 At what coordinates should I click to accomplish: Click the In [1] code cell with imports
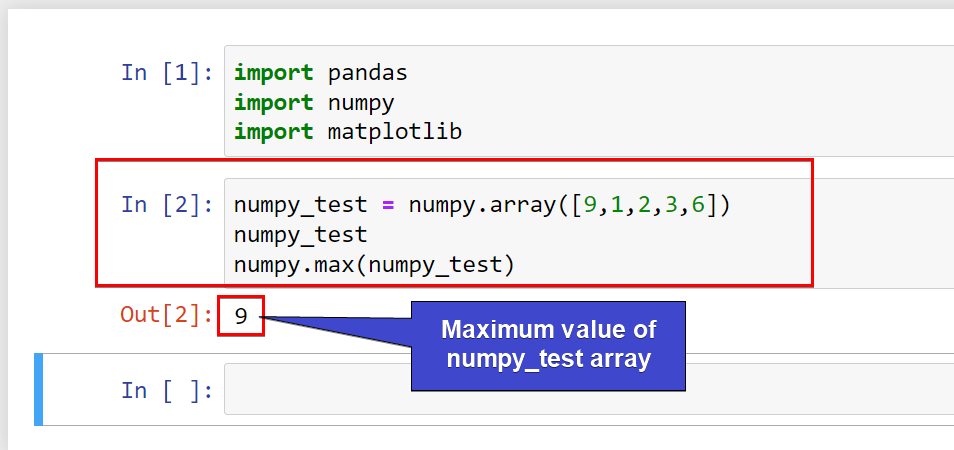[589, 101]
